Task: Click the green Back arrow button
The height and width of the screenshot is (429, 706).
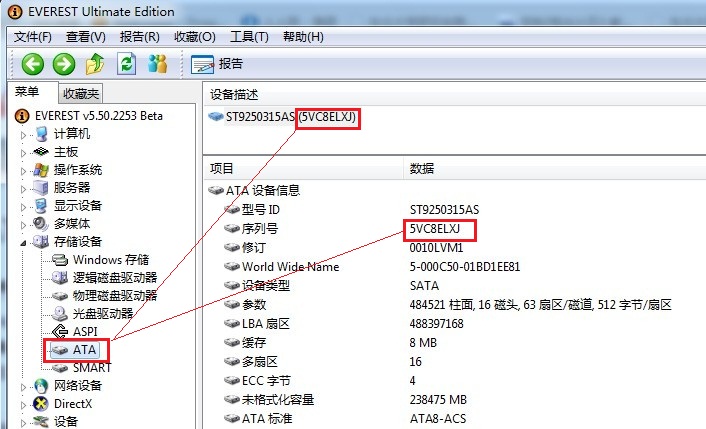Action: [32, 64]
